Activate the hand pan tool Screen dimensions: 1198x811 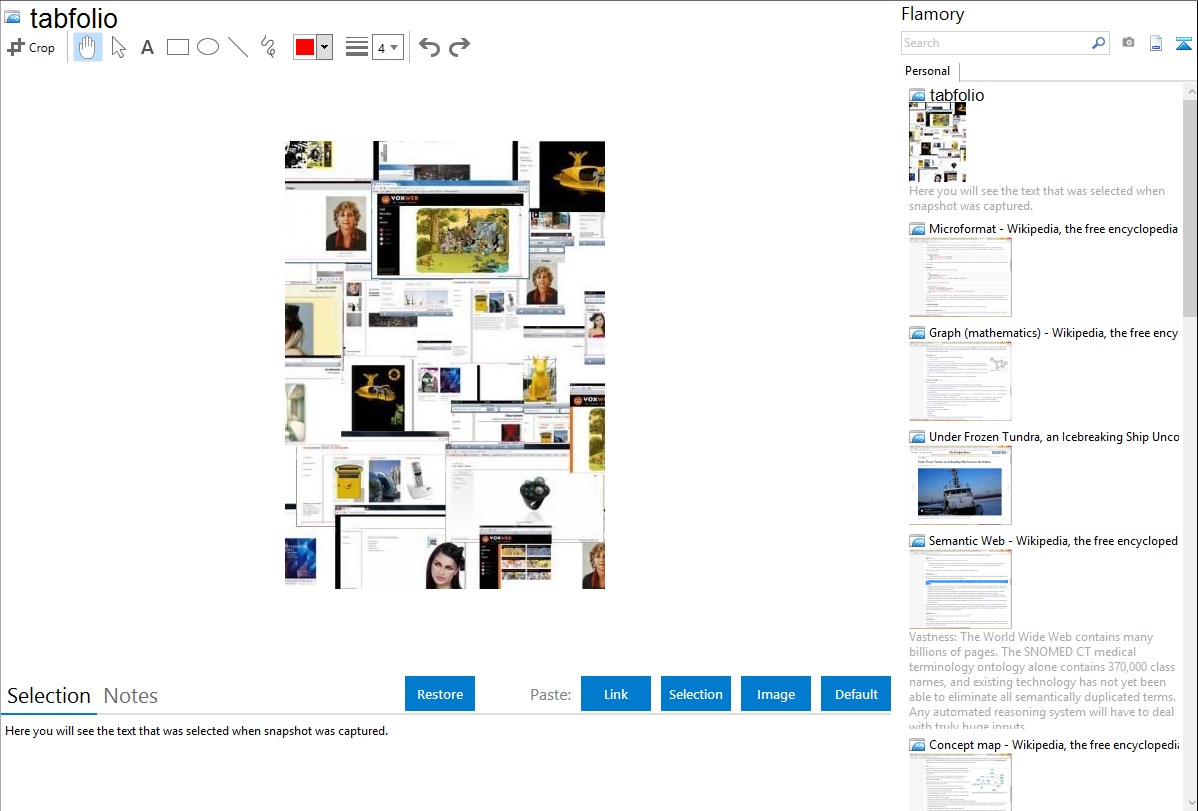tap(88, 47)
